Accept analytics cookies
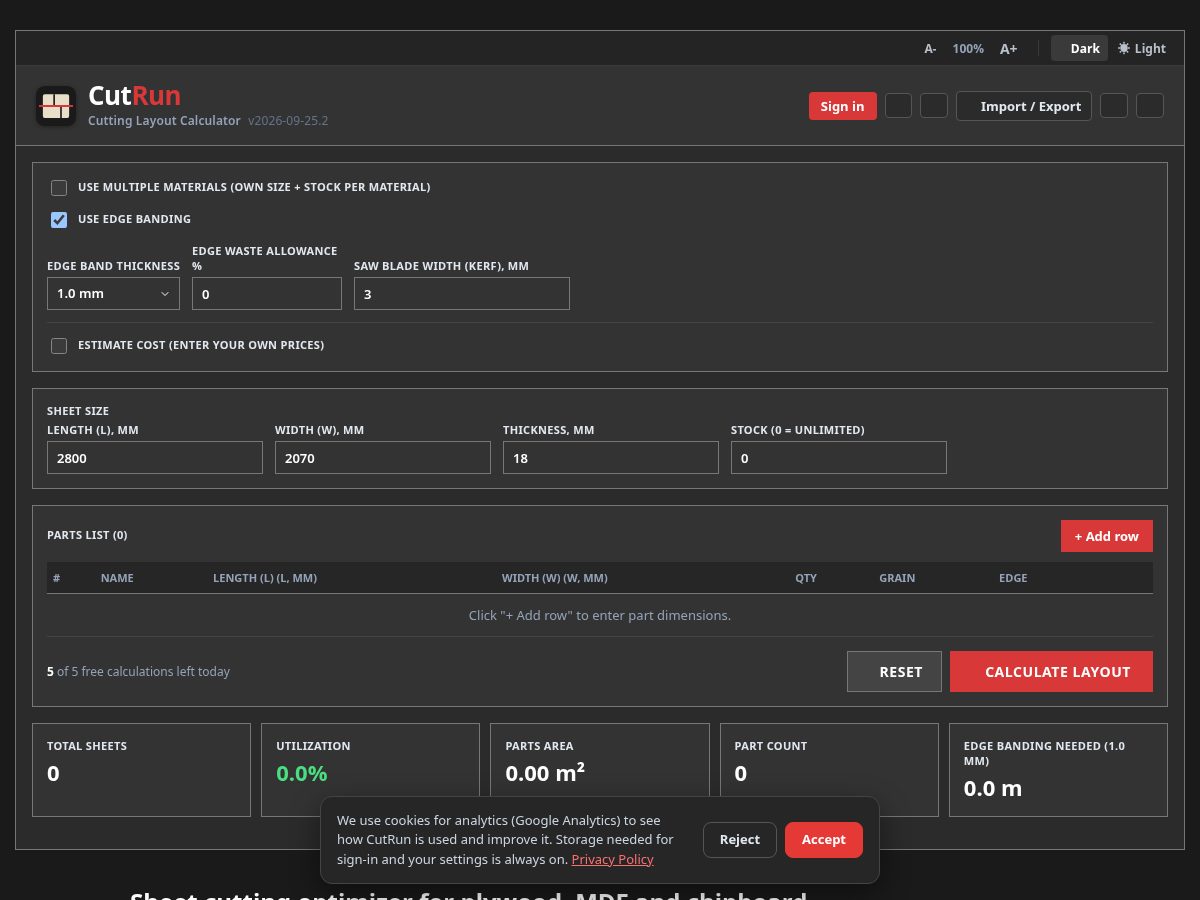The height and width of the screenshot is (900, 1200). pos(824,840)
